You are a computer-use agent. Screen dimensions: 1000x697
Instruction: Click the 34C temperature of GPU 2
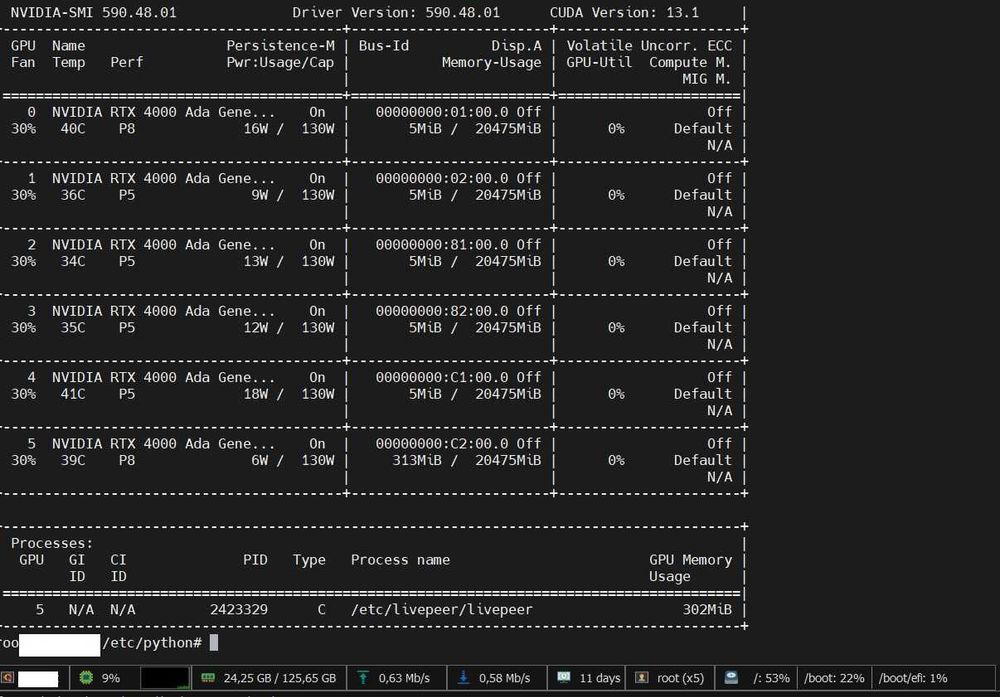tap(73, 261)
